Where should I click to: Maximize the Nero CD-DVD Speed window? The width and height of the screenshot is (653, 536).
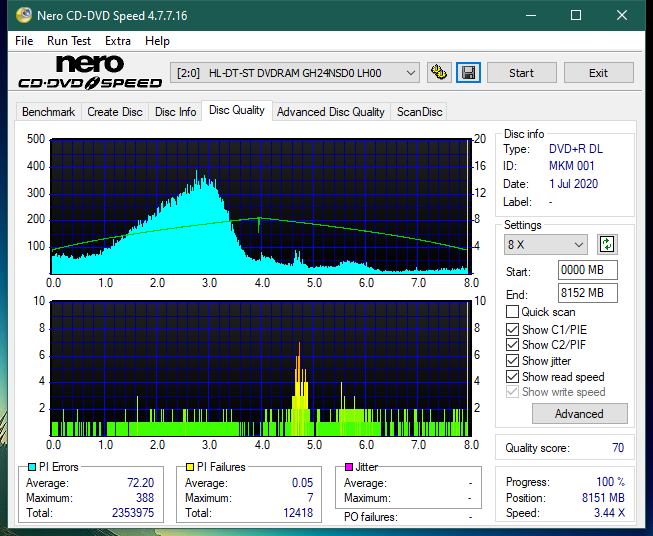(576, 15)
